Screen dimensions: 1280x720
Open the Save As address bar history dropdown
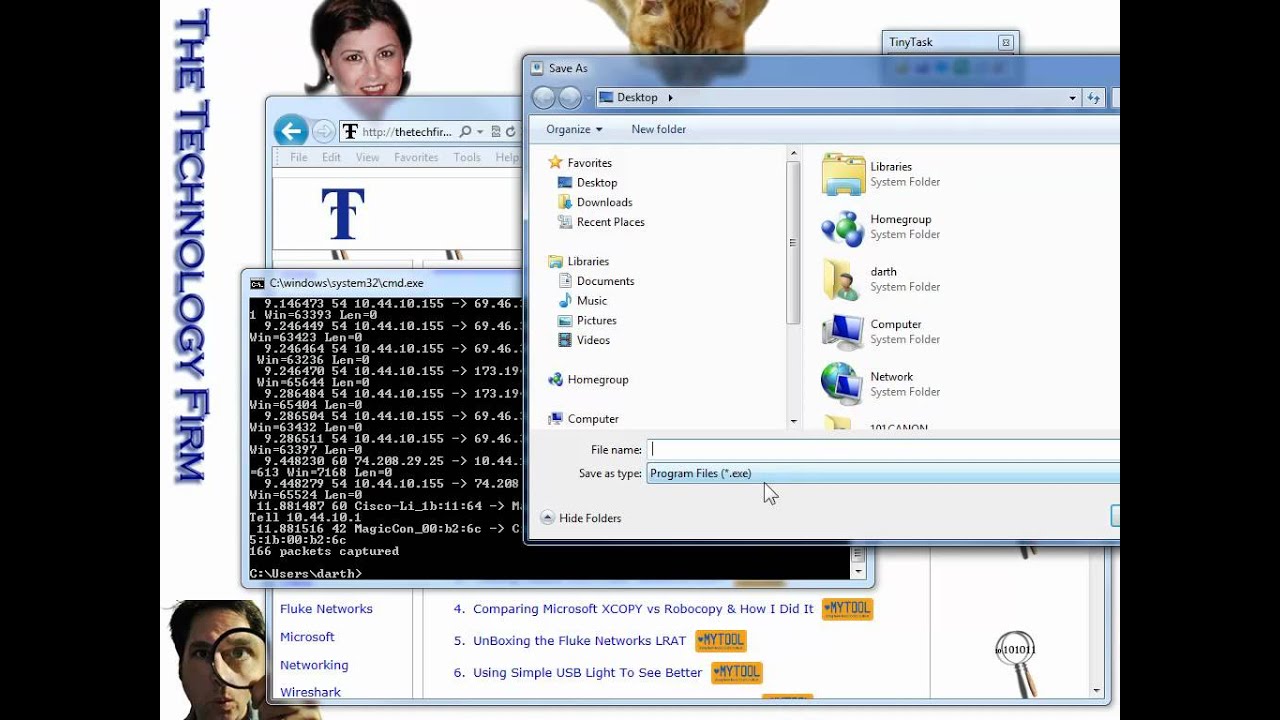1072,98
